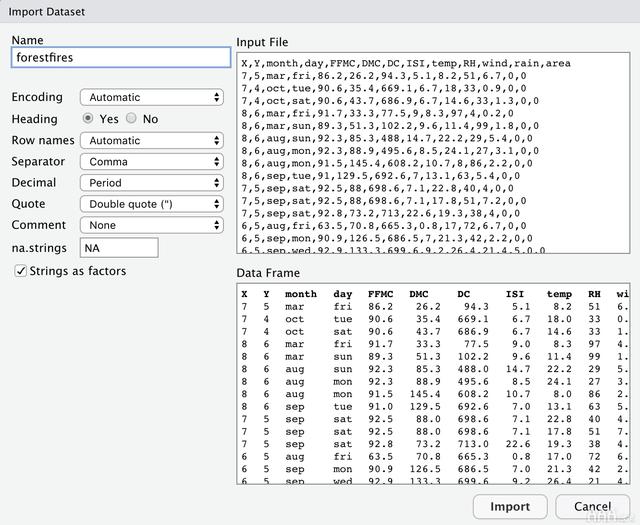Toggle the Strings as factors checkbox
This screenshot has width=640, height=525.
pos(20,271)
